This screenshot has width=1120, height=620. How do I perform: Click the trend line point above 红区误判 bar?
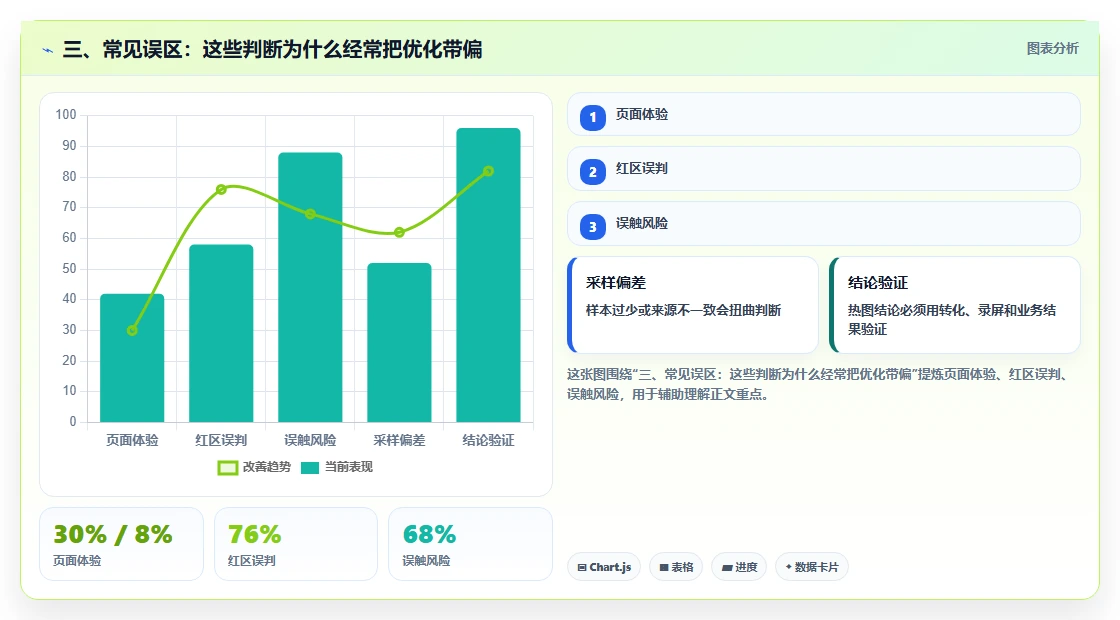pos(221,189)
